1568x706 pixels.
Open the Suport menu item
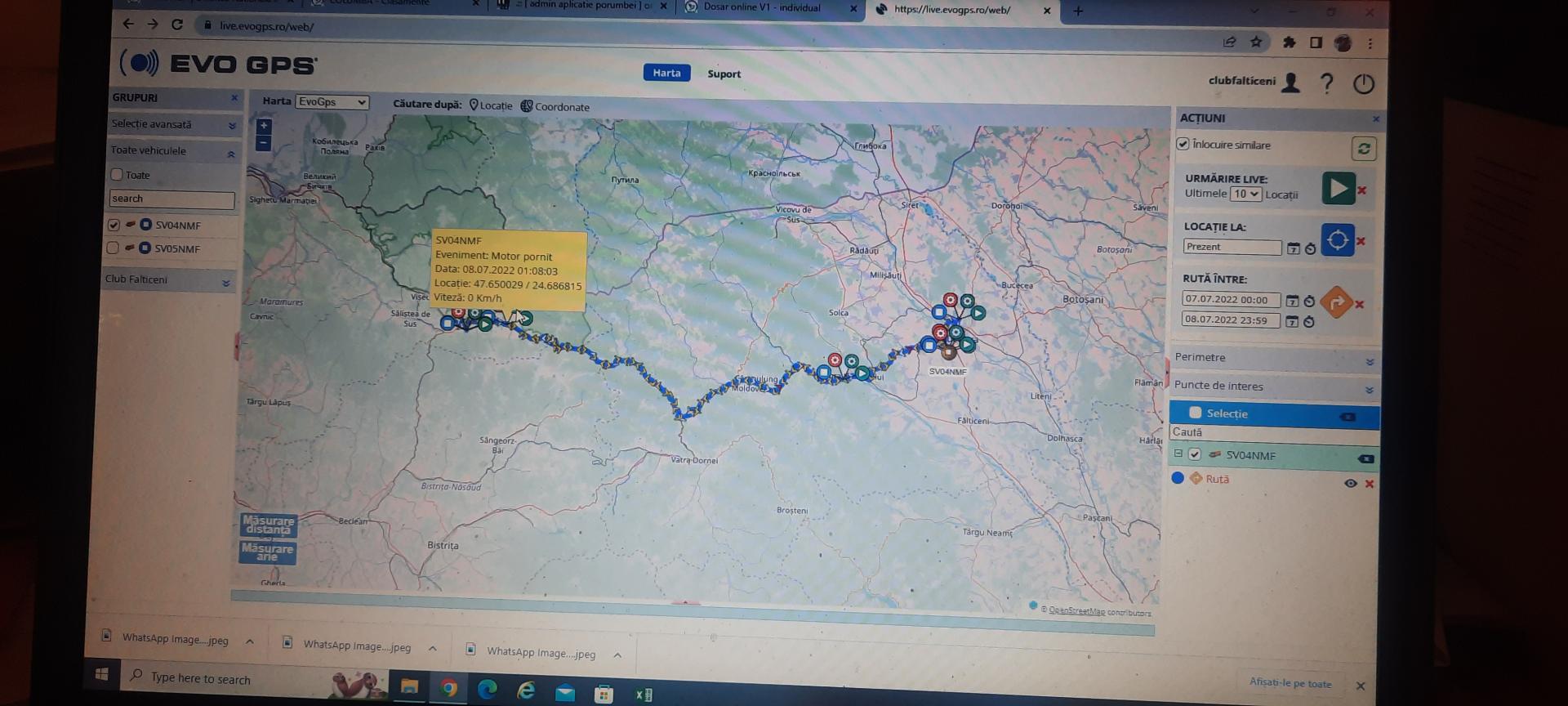coord(724,74)
